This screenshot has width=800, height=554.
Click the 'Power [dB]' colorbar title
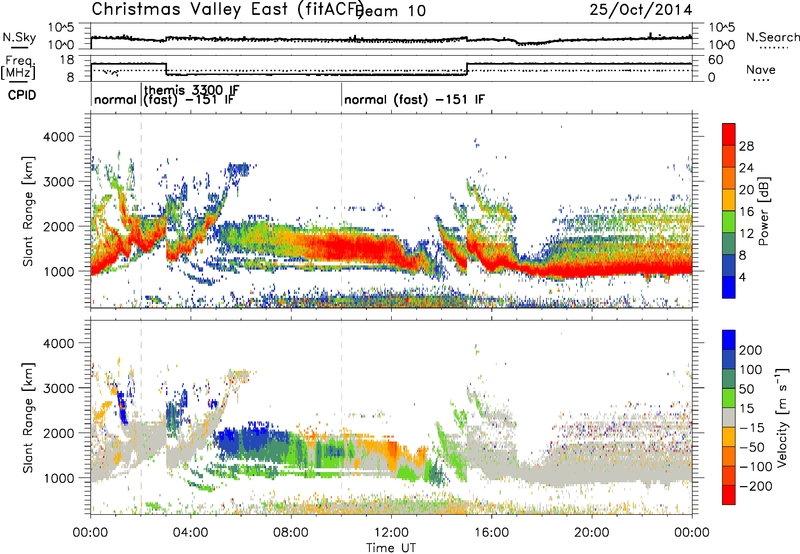[763, 211]
